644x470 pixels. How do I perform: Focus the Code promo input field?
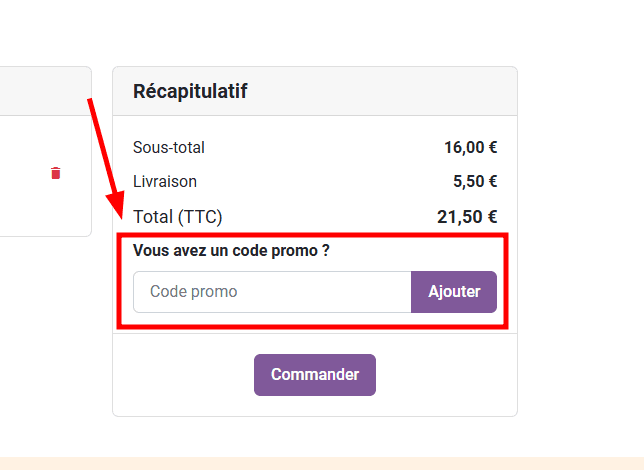point(272,292)
